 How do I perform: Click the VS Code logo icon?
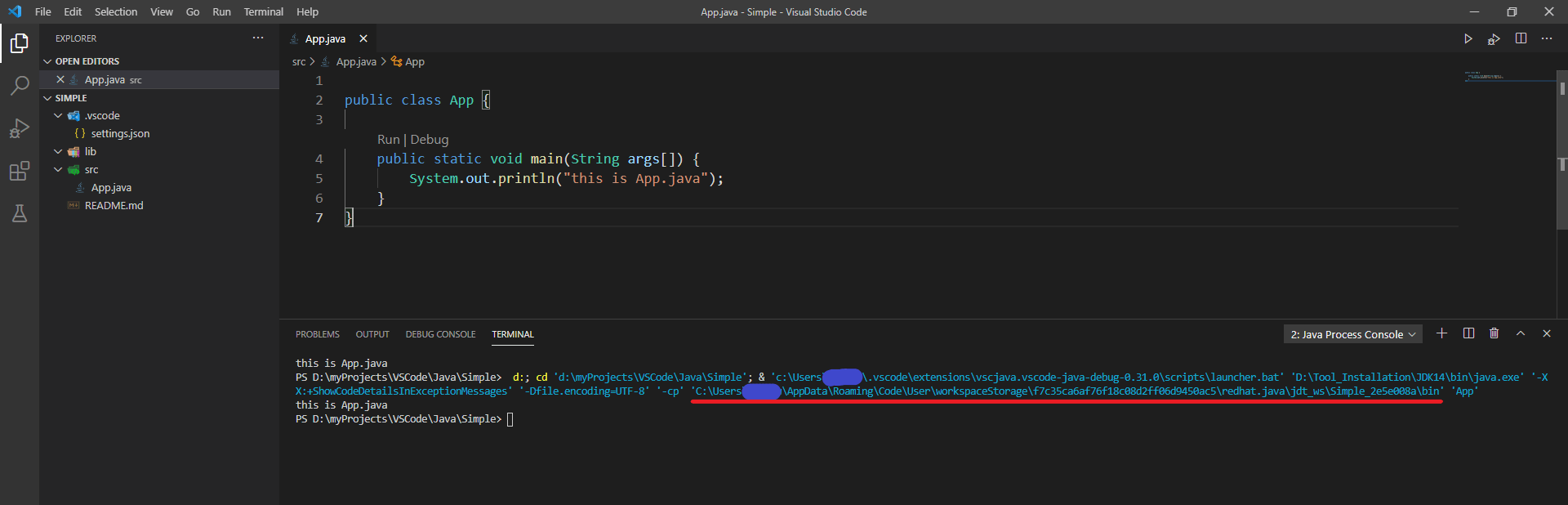[x=15, y=11]
